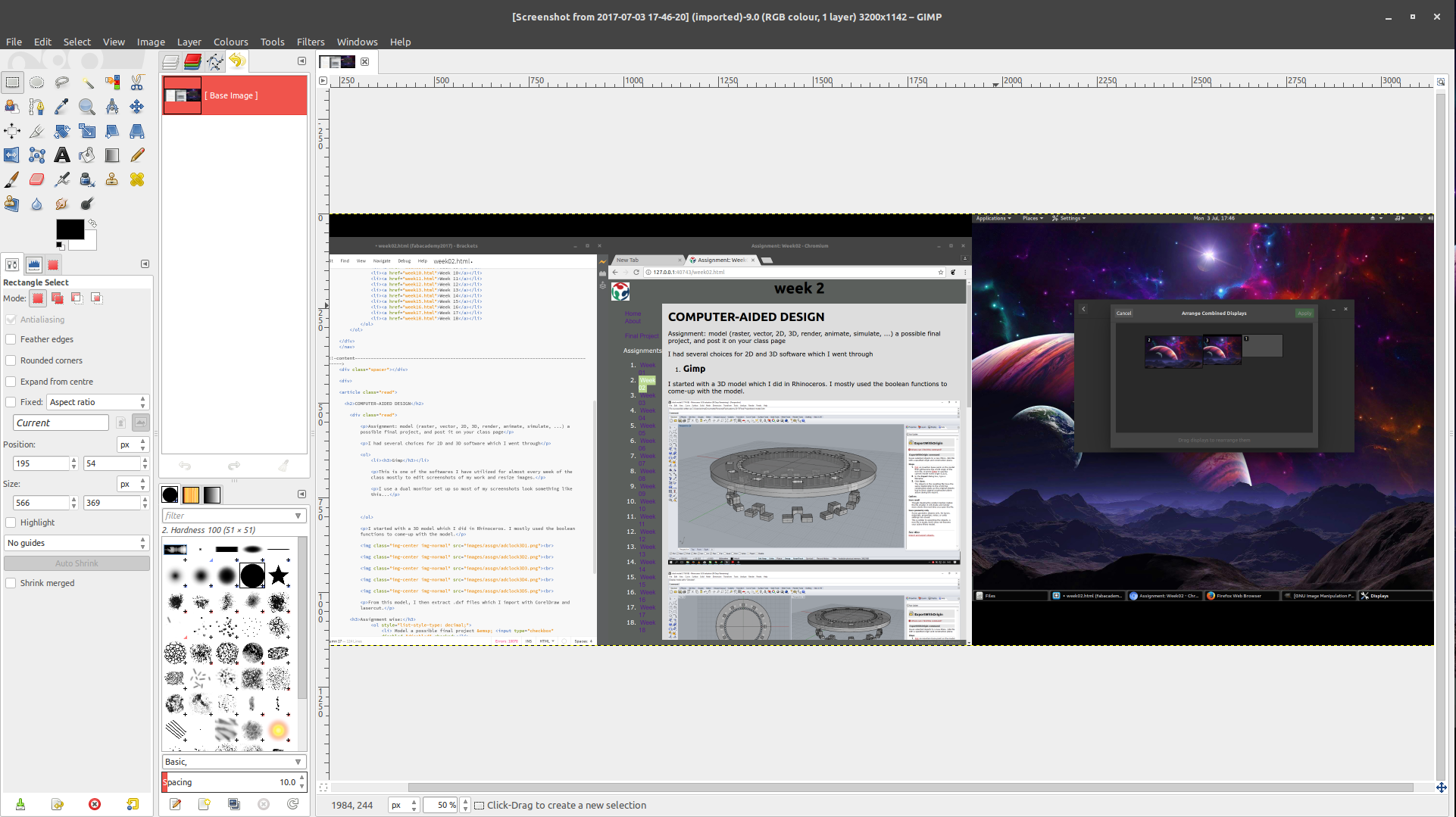1456x817 pixels.
Task: Select the Pencil tool
Action: point(137,155)
